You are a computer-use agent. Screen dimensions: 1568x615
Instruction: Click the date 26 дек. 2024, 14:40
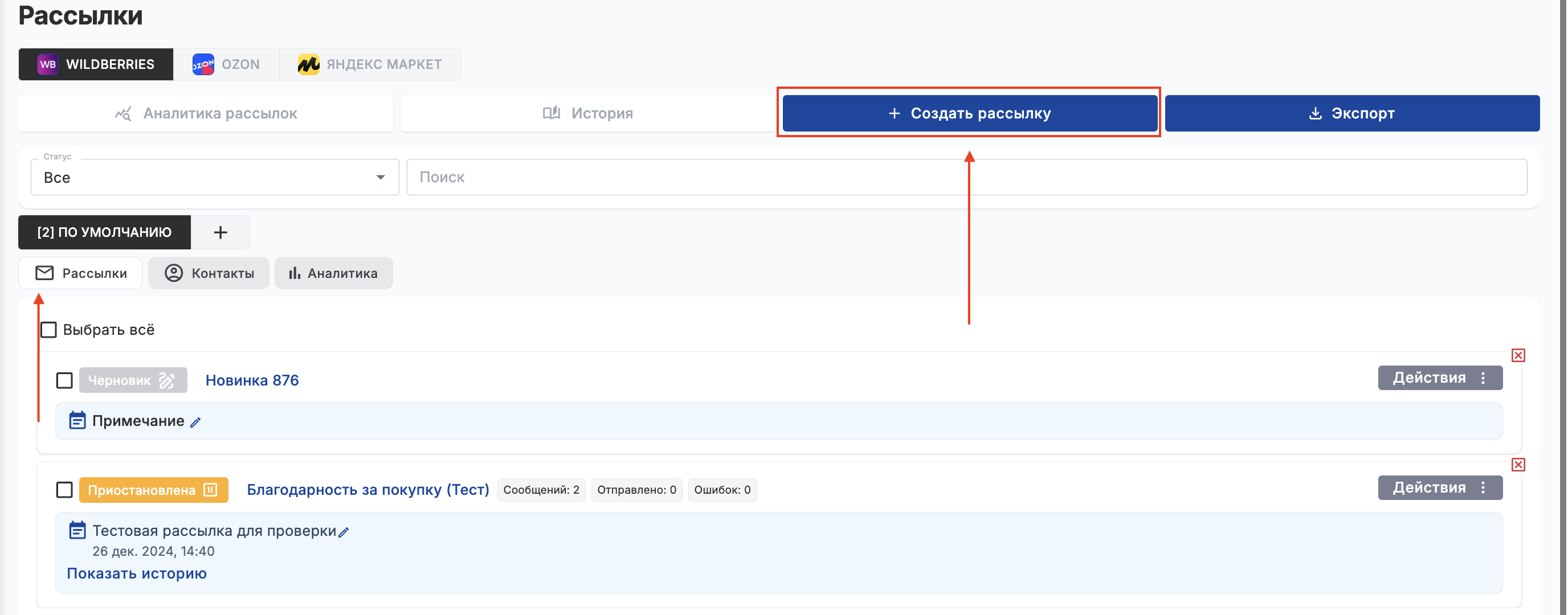[x=153, y=551]
